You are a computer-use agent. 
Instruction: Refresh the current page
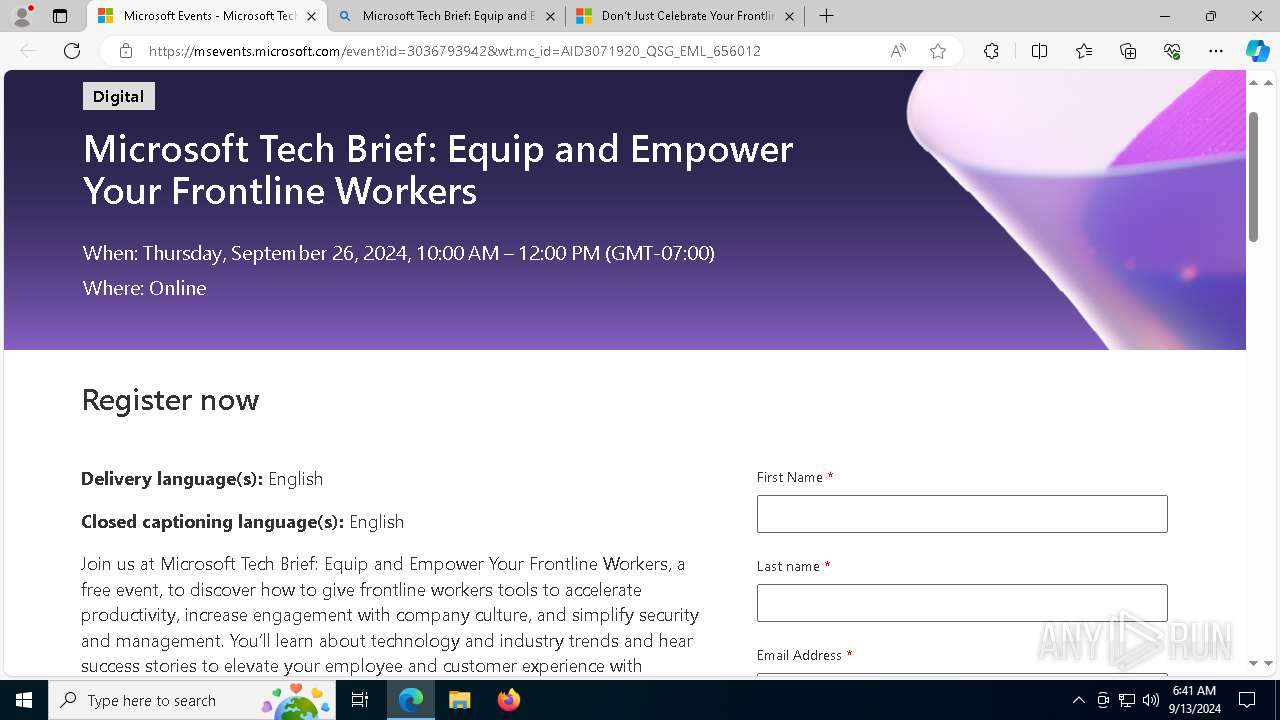tap(72, 51)
